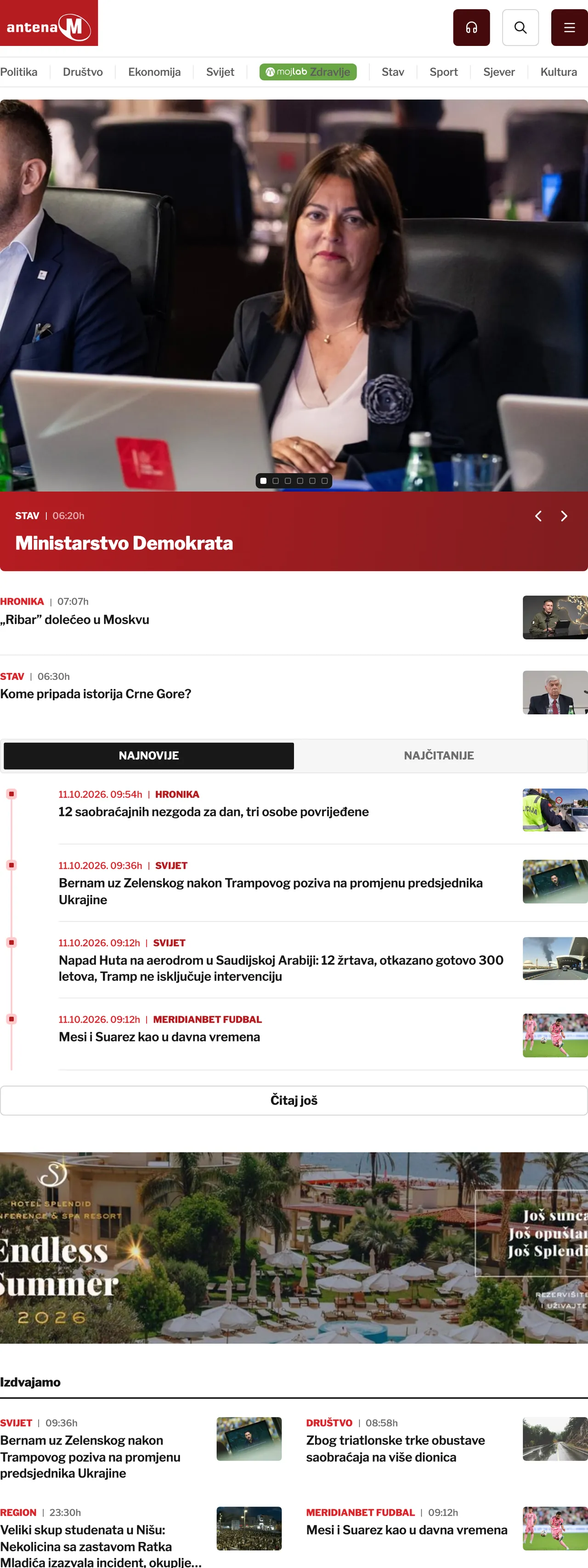
Task: Open Veliki skup studenata u Nišu article
Action: [x=101, y=1545]
